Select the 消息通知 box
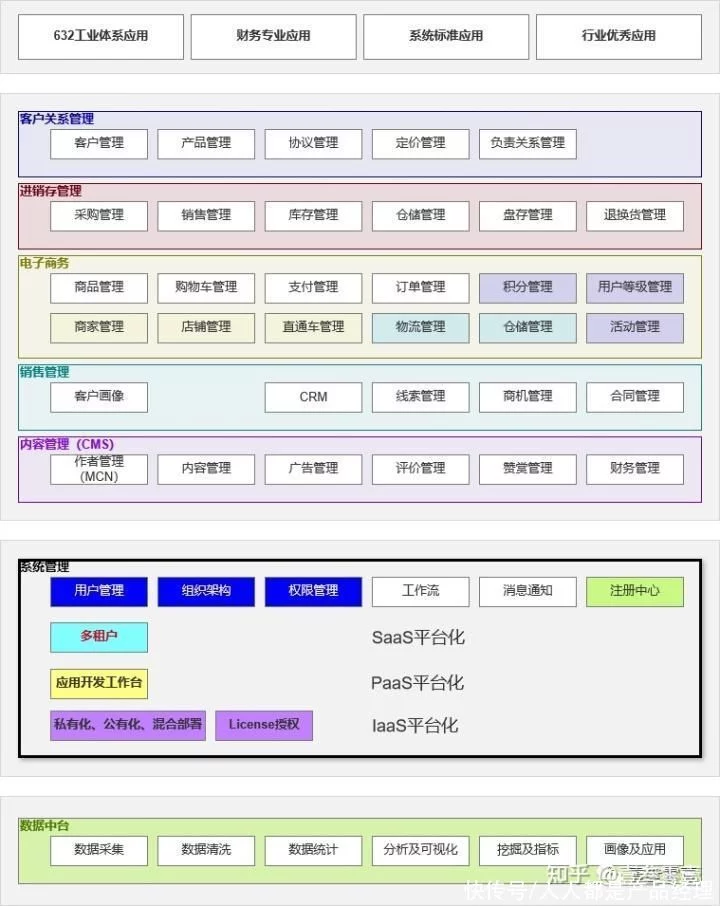Viewport: 720px width, 906px height. click(x=528, y=592)
